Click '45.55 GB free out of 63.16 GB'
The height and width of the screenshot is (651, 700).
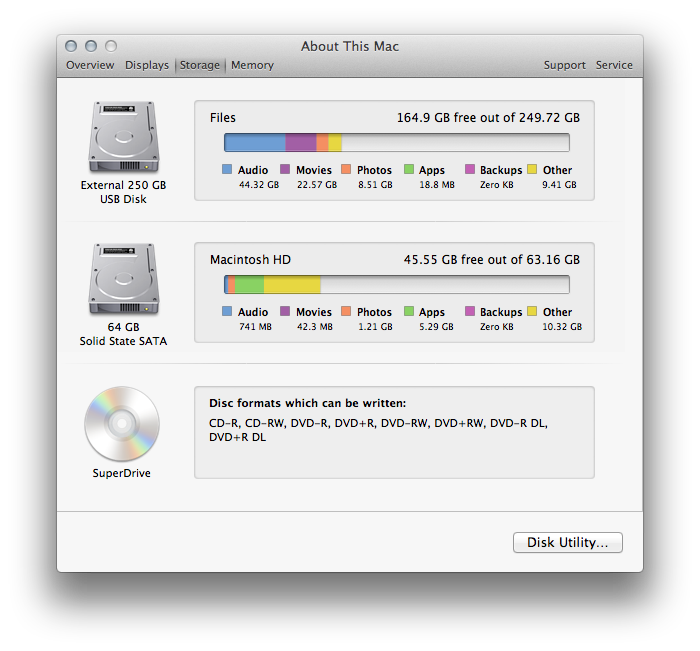[x=492, y=260]
